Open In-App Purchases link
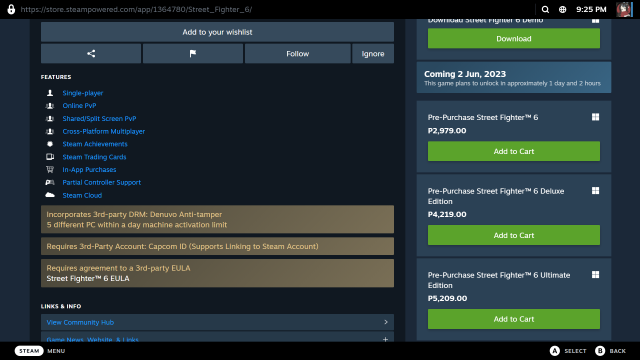640x360 pixels. click(x=89, y=169)
